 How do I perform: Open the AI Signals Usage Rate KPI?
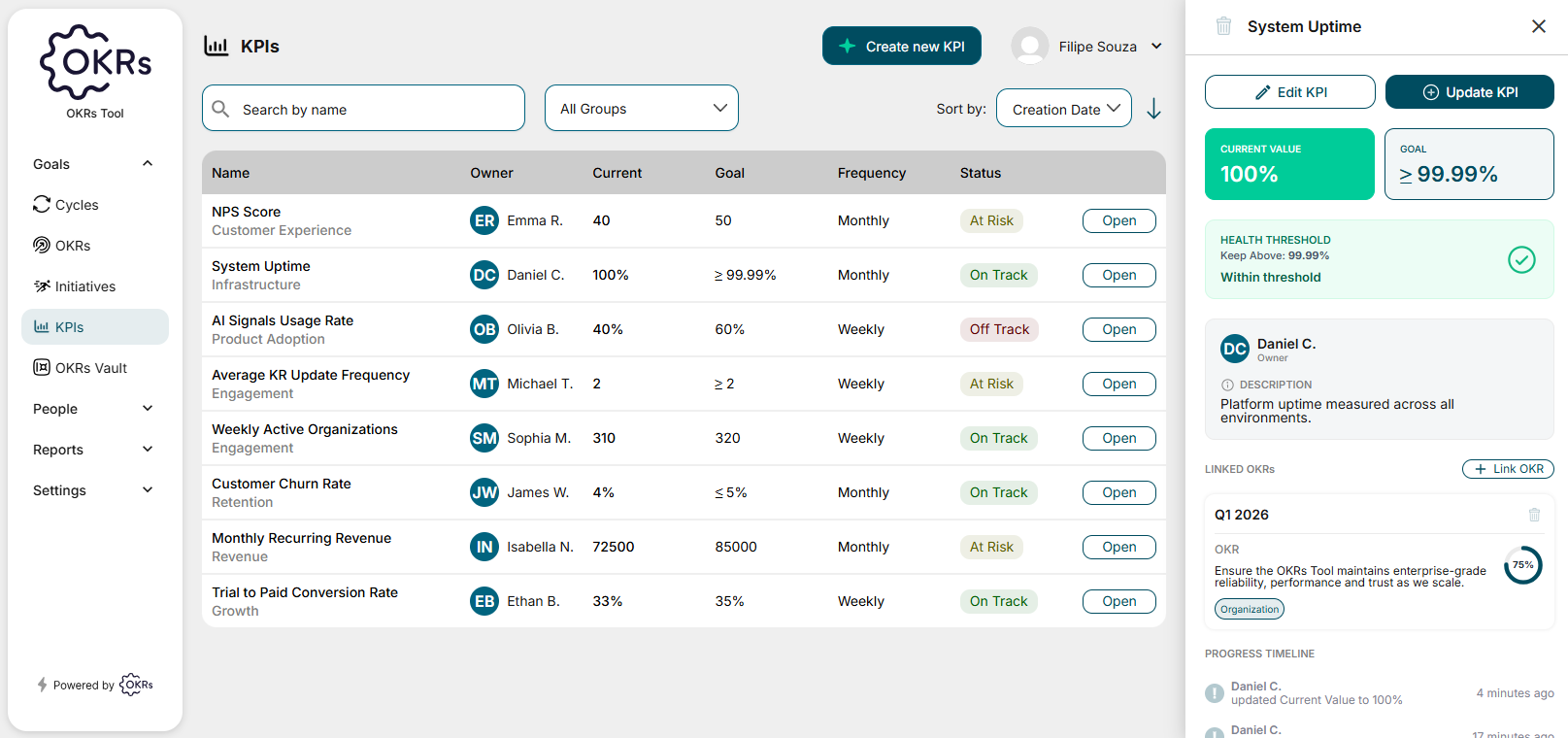coord(1118,329)
